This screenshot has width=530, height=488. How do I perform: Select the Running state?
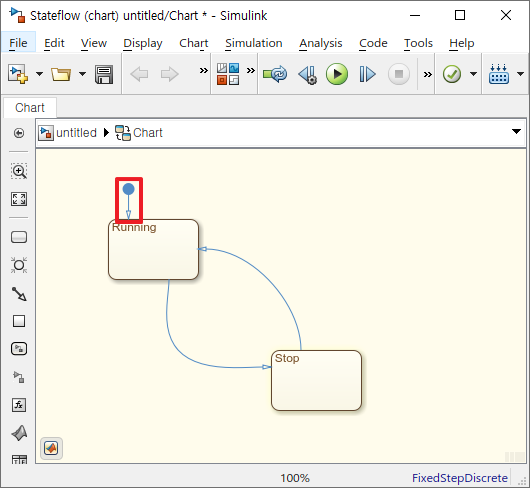tap(153, 249)
